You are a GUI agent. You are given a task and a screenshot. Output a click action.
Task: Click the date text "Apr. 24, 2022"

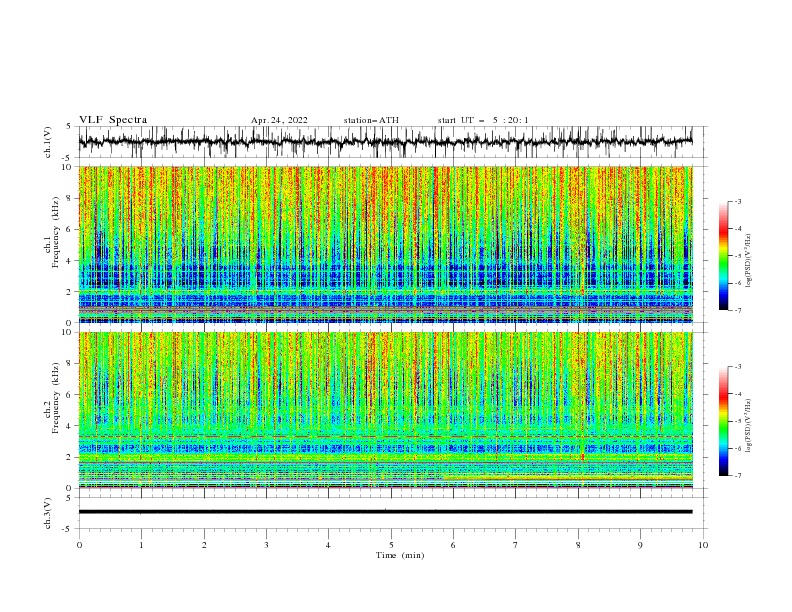pos(279,120)
